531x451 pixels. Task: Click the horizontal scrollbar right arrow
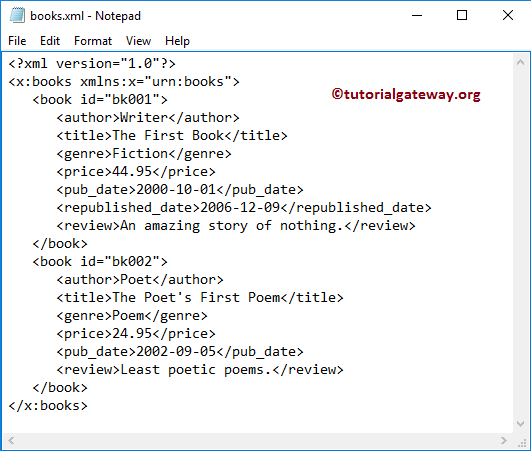[x=504, y=440]
